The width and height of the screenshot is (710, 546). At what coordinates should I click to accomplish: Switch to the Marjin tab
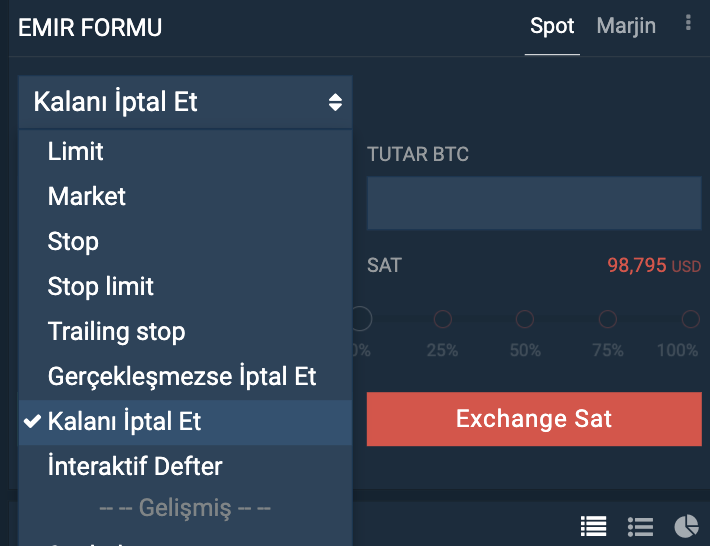click(x=626, y=26)
